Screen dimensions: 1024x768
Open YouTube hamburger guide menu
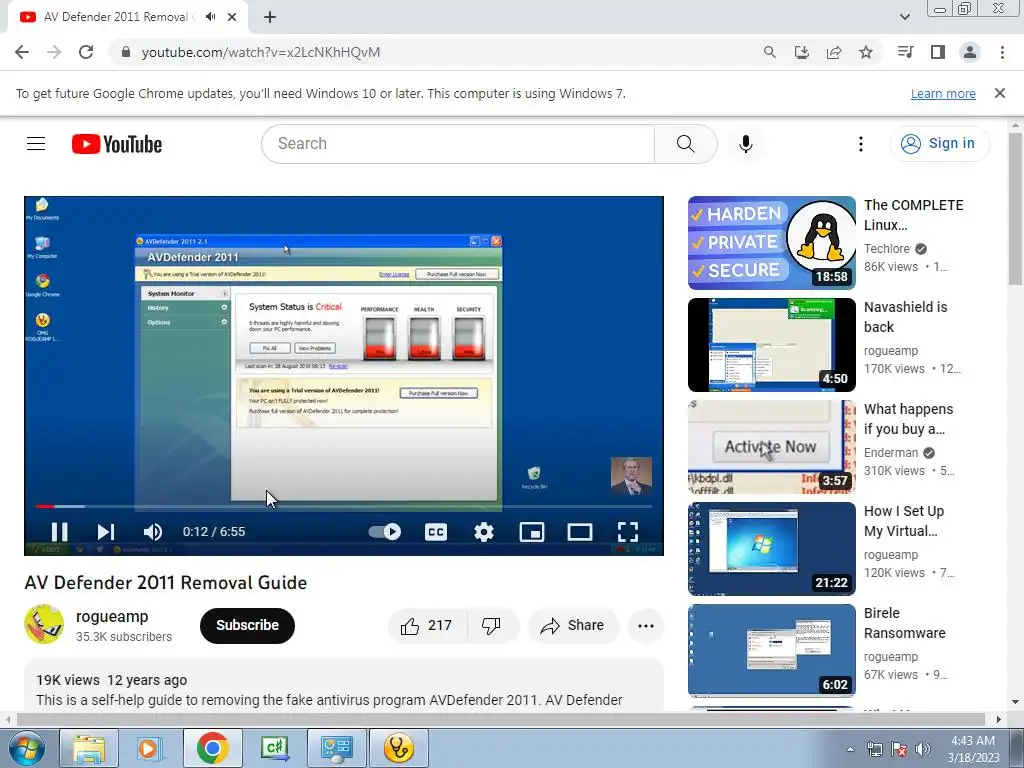[36, 144]
